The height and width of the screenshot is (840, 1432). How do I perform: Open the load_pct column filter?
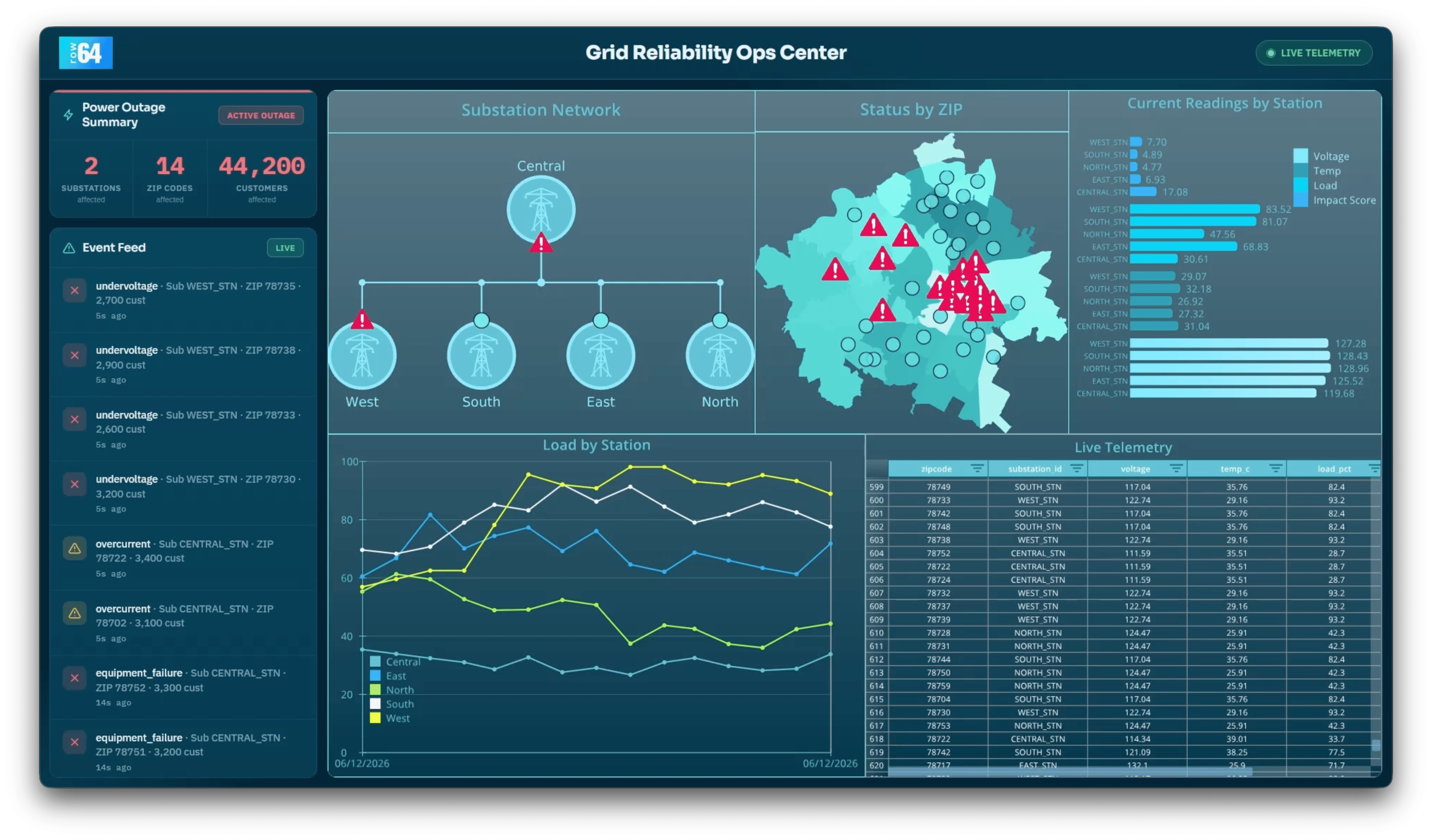[1374, 469]
